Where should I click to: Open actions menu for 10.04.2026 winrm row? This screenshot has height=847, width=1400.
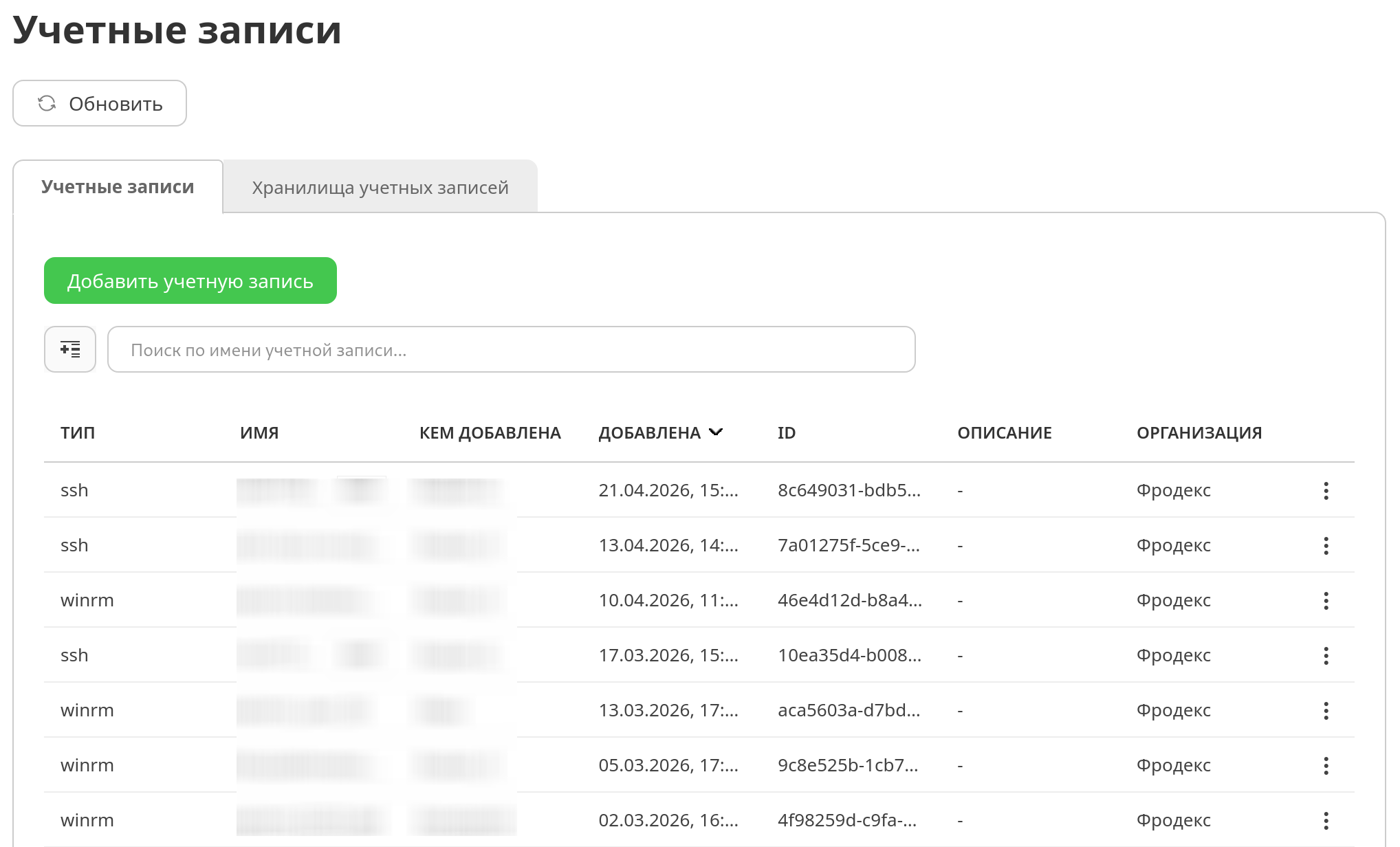1326,600
